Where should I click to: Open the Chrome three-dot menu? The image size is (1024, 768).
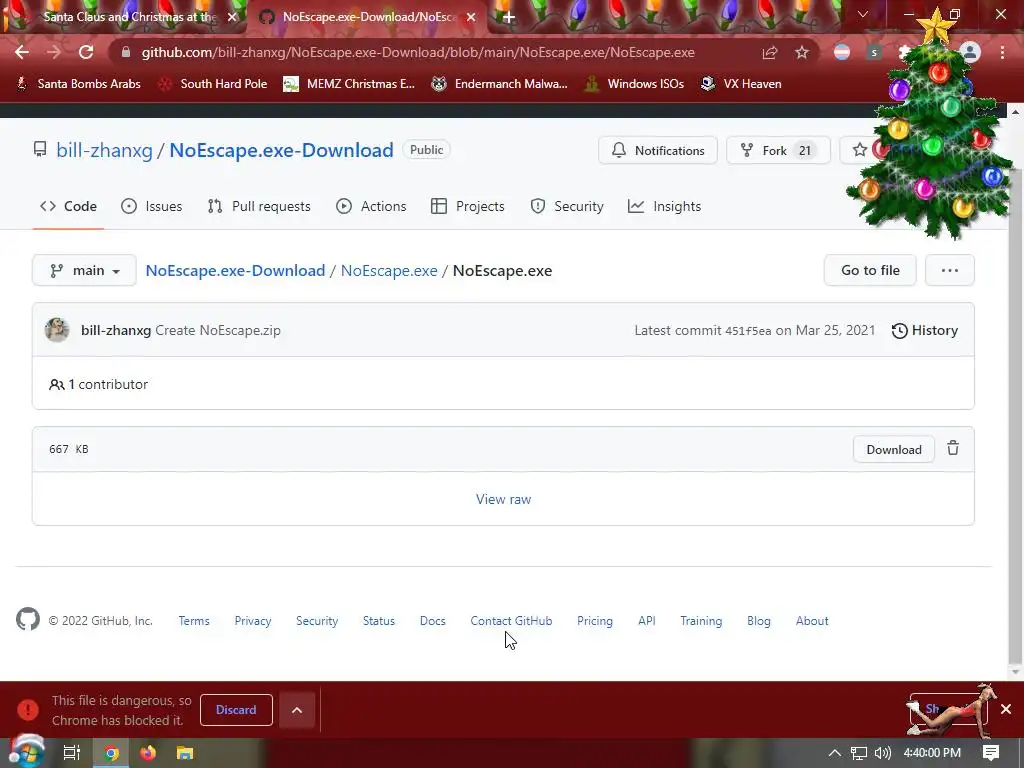point(1002,52)
